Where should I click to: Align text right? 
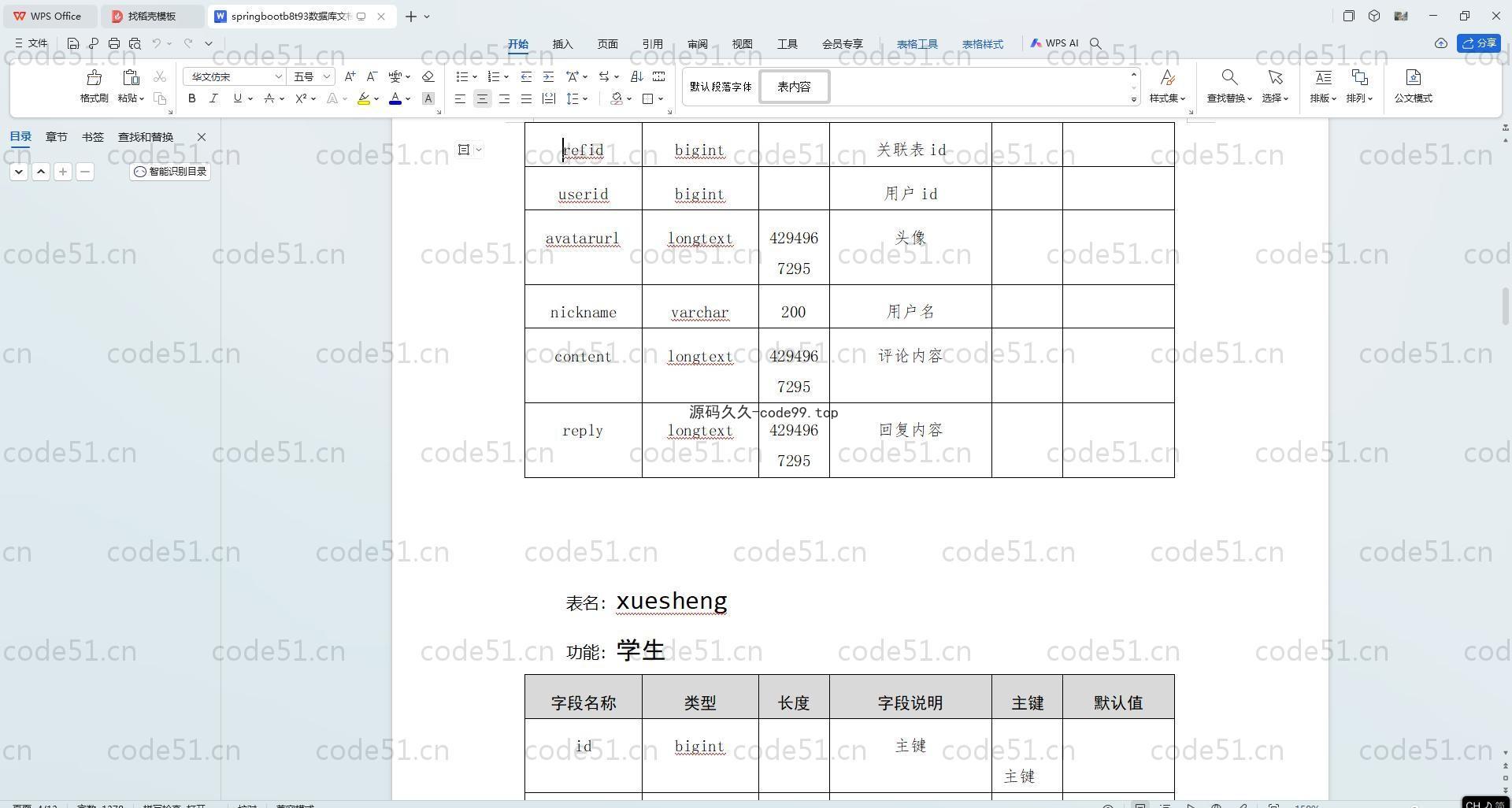504,98
